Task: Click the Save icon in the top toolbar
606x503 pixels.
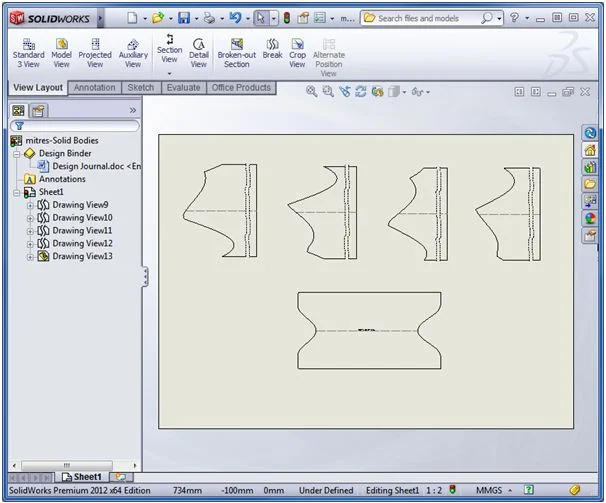Action: 183,18
